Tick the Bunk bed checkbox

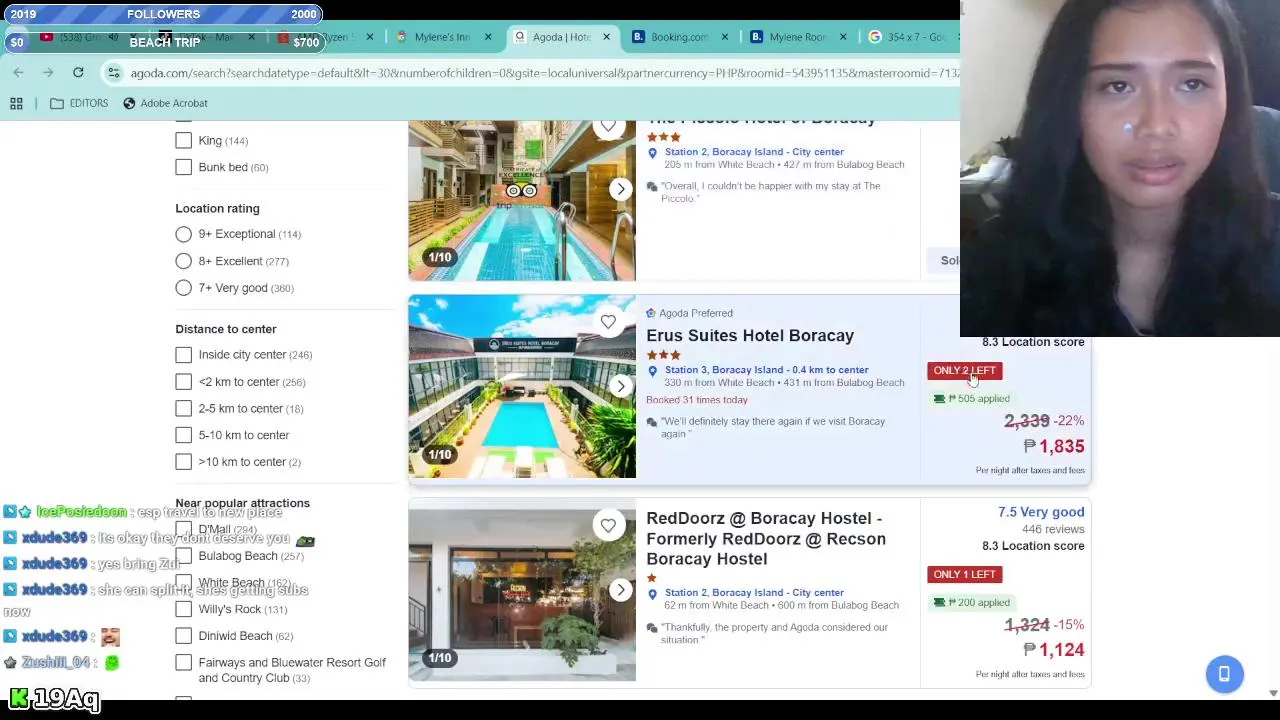pyautogui.click(x=184, y=167)
